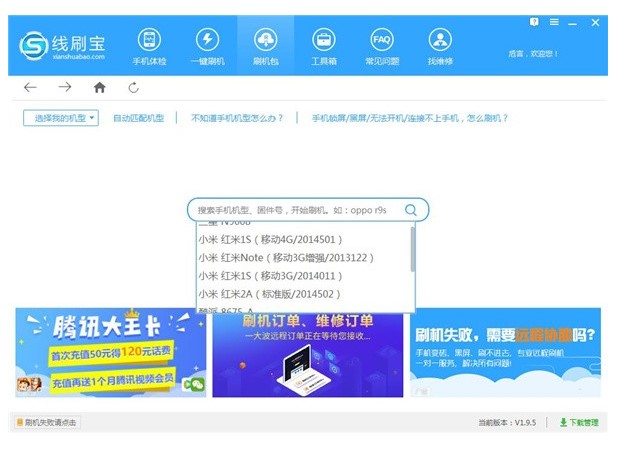
Task: Go forward with the right arrow
Action: [65, 87]
